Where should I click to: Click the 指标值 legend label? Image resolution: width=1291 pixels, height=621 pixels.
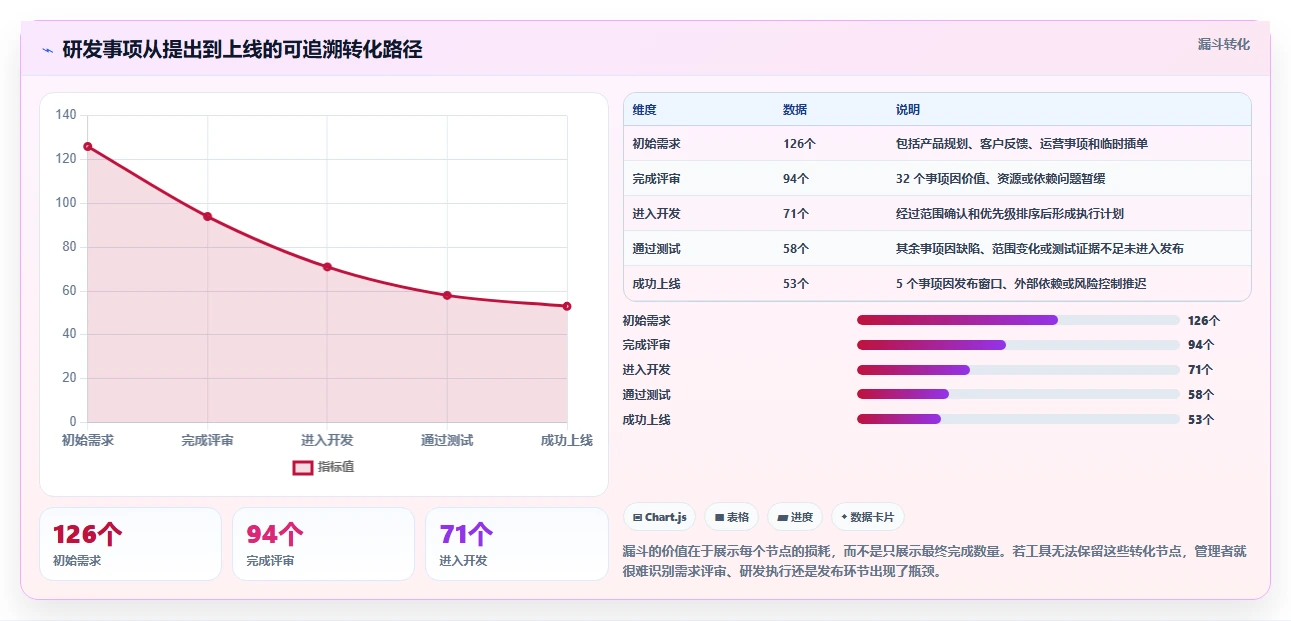click(336, 467)
